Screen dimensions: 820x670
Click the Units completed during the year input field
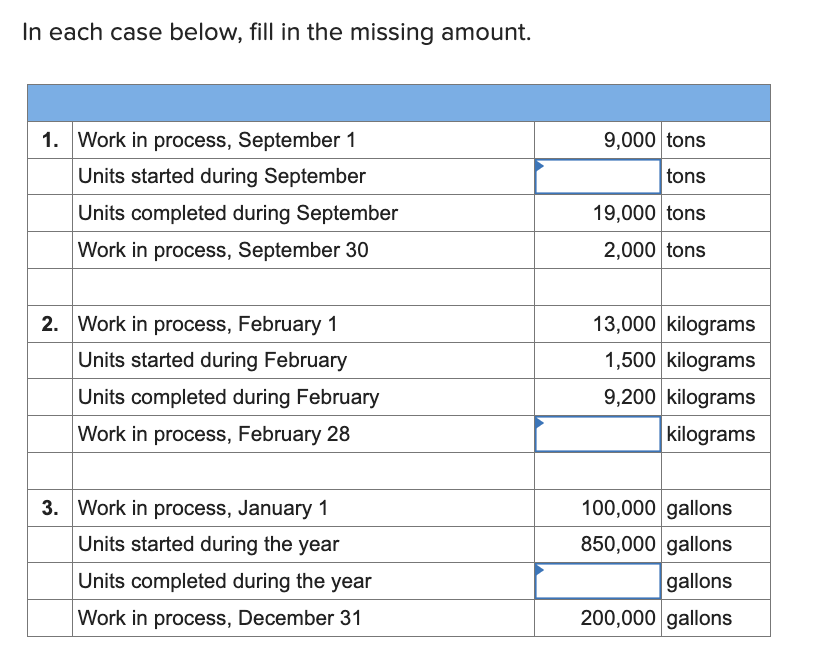click(597, 581)
